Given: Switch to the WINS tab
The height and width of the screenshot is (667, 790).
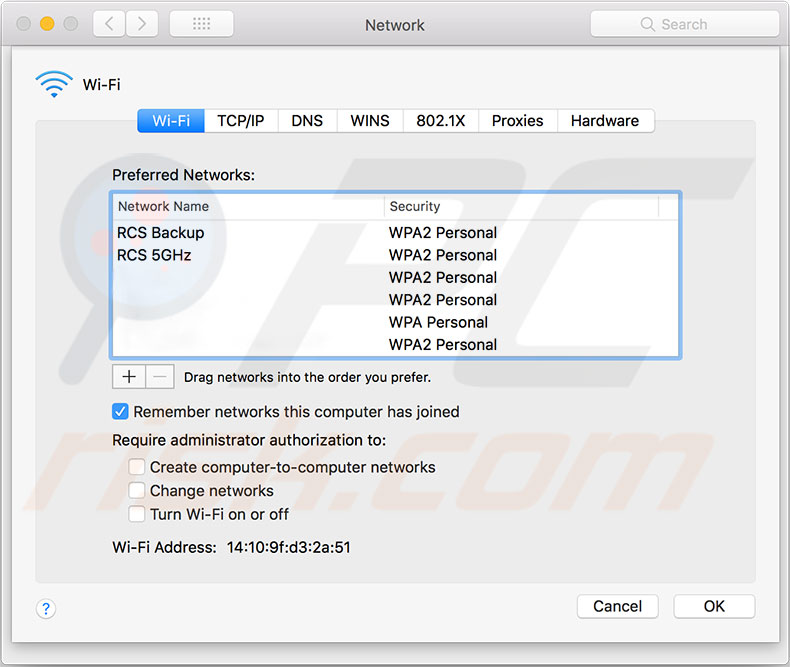Looking at the screenshot, I should (370, 121).
